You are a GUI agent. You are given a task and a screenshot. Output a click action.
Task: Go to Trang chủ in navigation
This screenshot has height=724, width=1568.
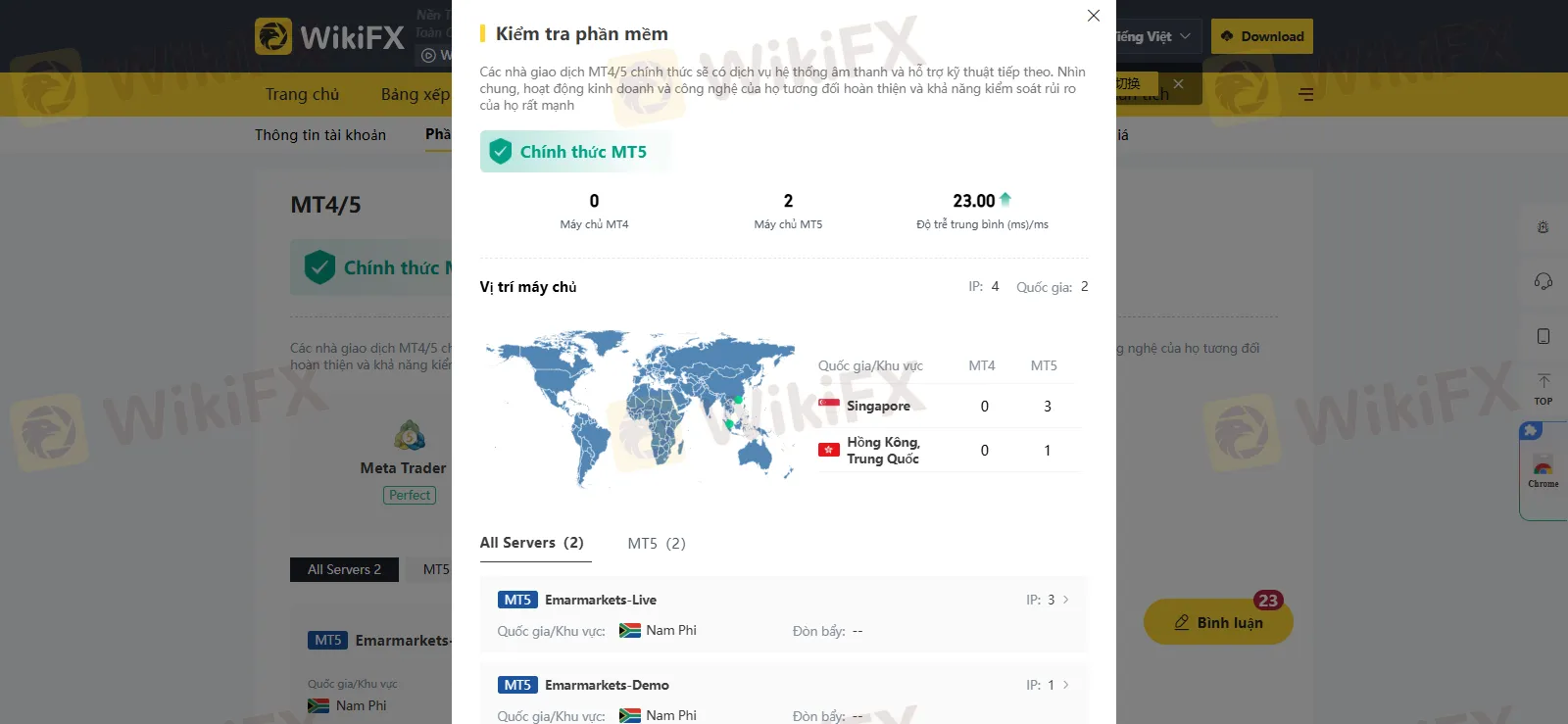(302, 94)
